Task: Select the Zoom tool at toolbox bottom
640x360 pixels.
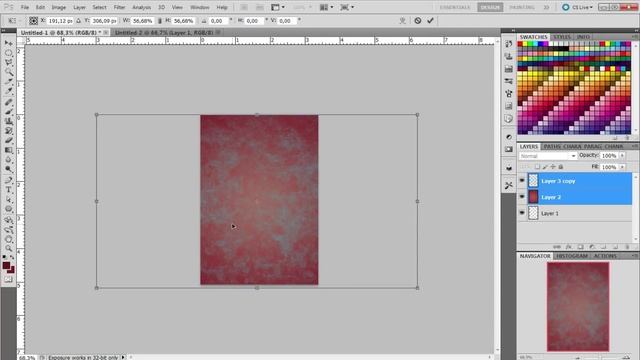Action: (x=9, y=249)
